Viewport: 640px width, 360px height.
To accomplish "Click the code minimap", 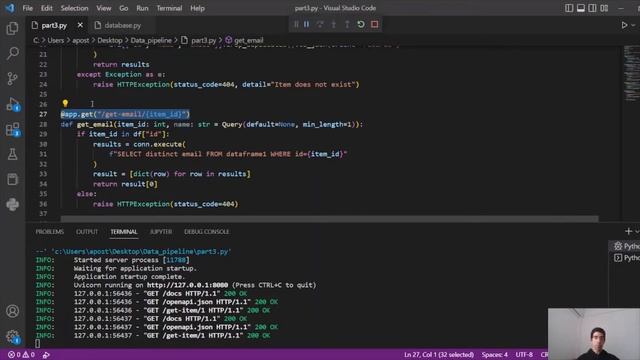I will [631, 73].
